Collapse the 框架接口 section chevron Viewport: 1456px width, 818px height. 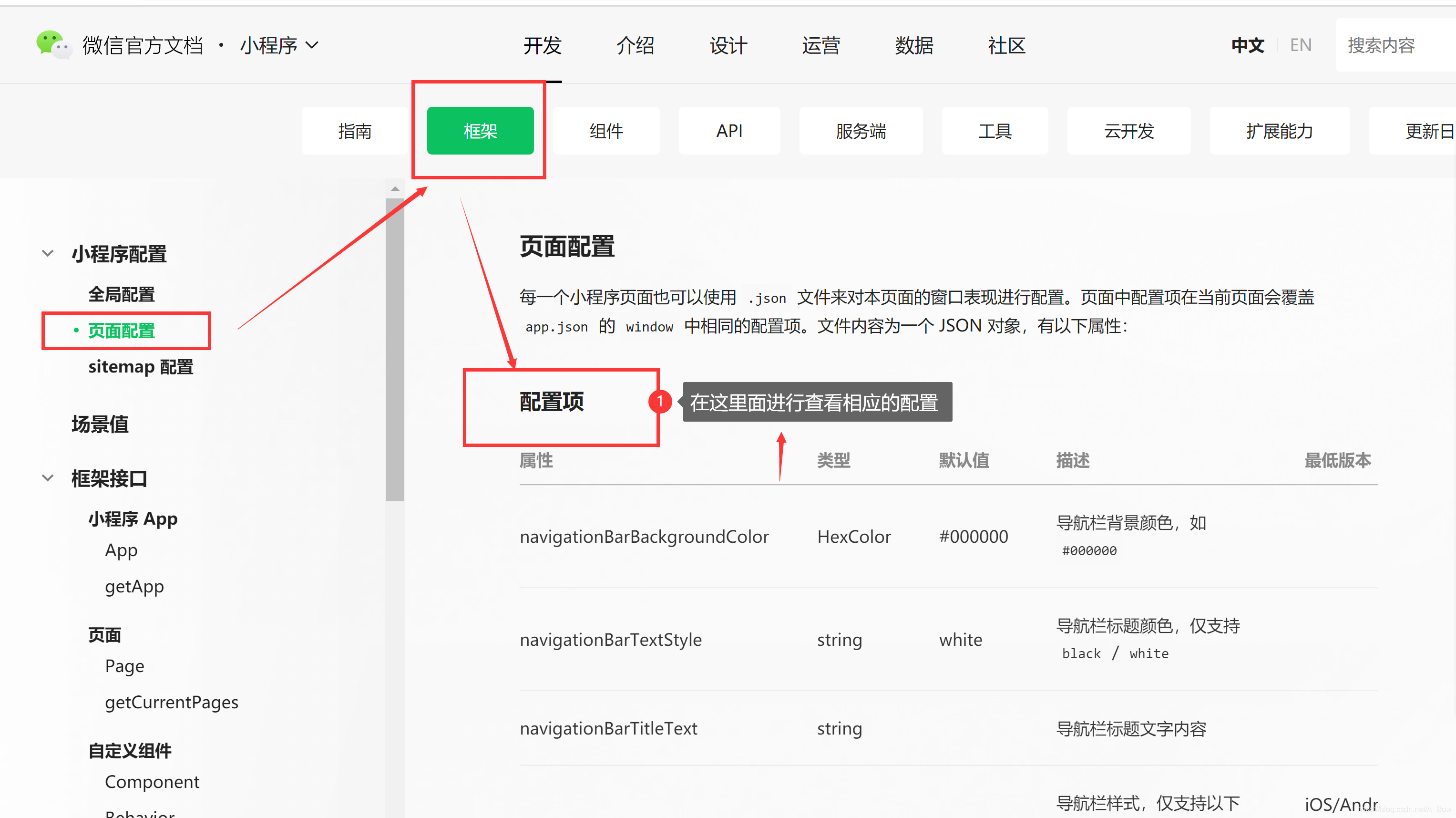(x=48, y=478)
